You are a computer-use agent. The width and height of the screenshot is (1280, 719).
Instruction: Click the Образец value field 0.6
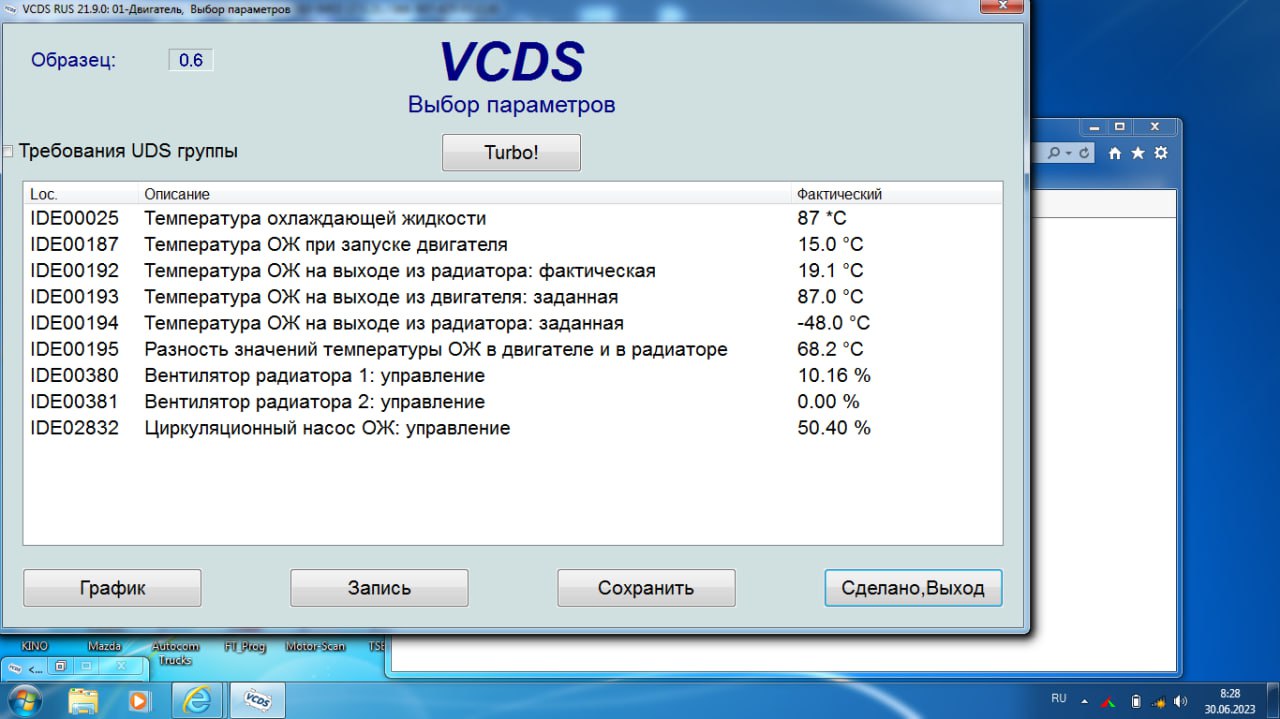[191, 60]
